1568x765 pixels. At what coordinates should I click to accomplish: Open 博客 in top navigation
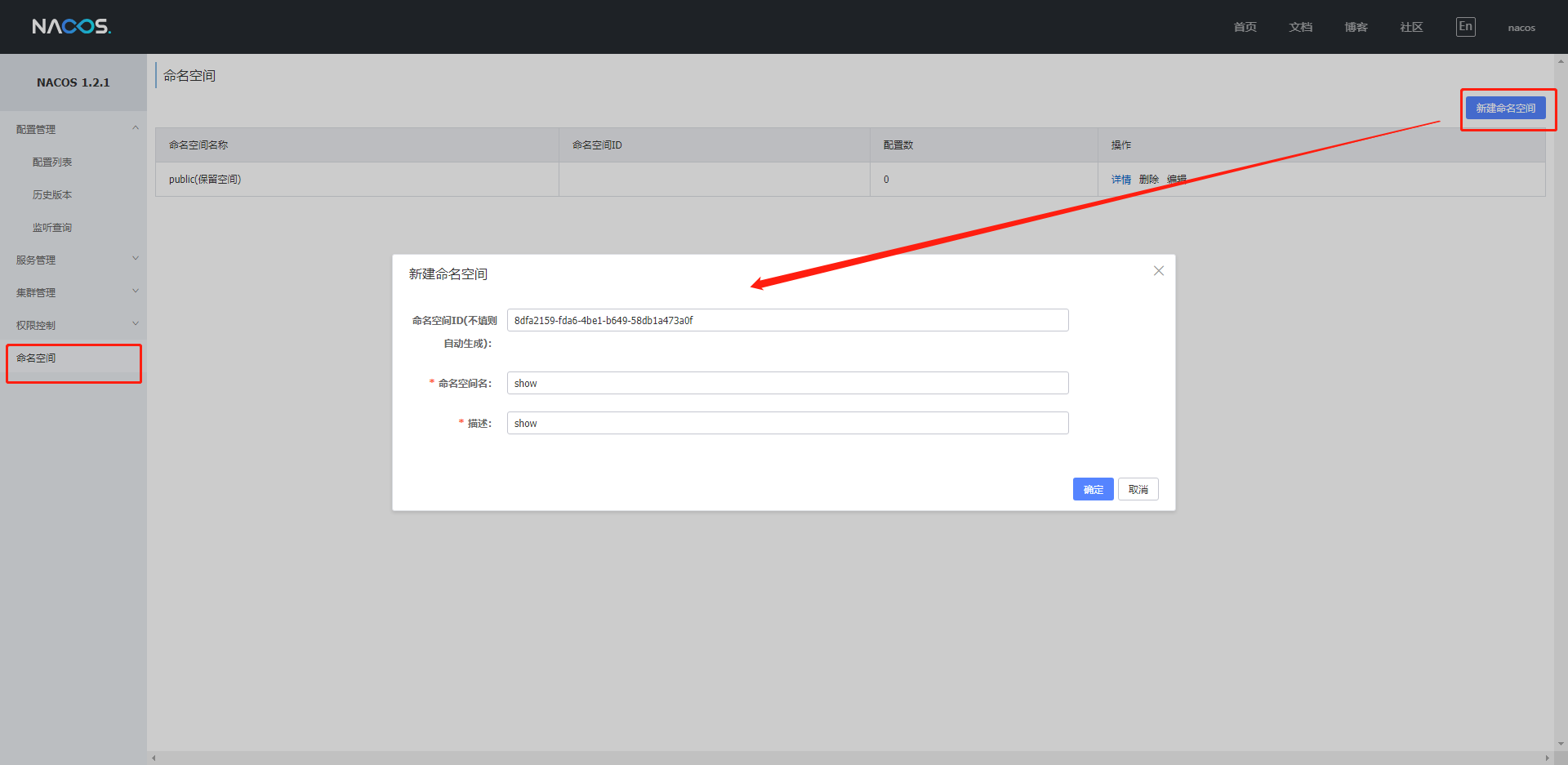click(x=1356, y=28)
